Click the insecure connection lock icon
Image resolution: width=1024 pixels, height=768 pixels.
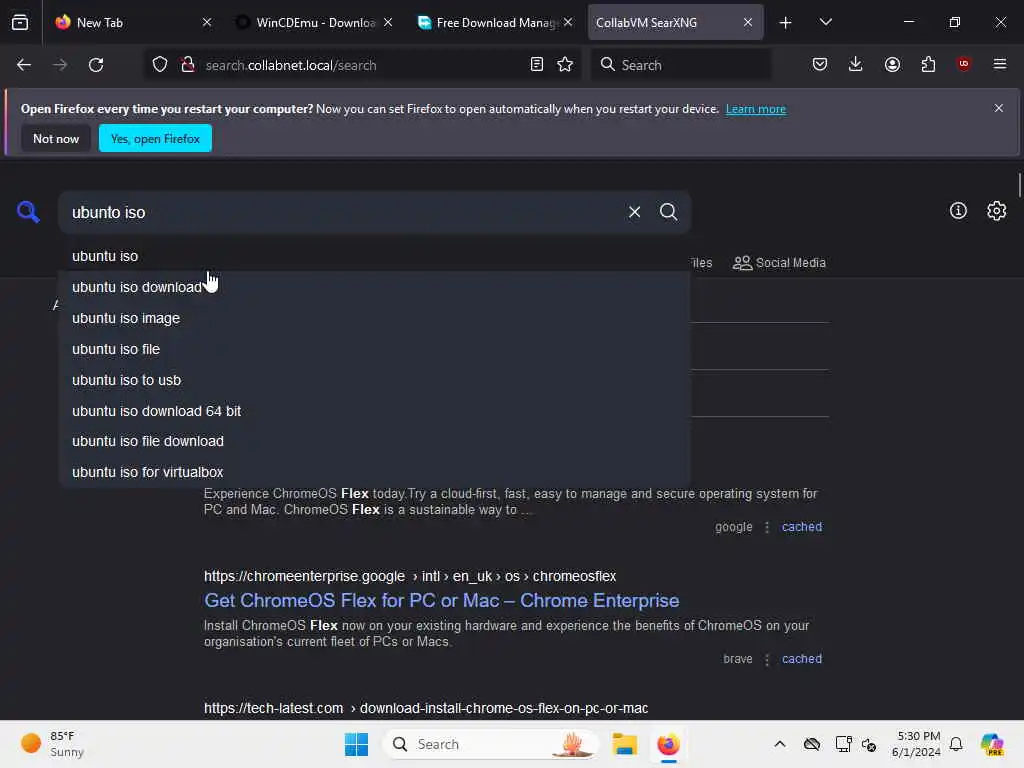(x=188, y=65)
